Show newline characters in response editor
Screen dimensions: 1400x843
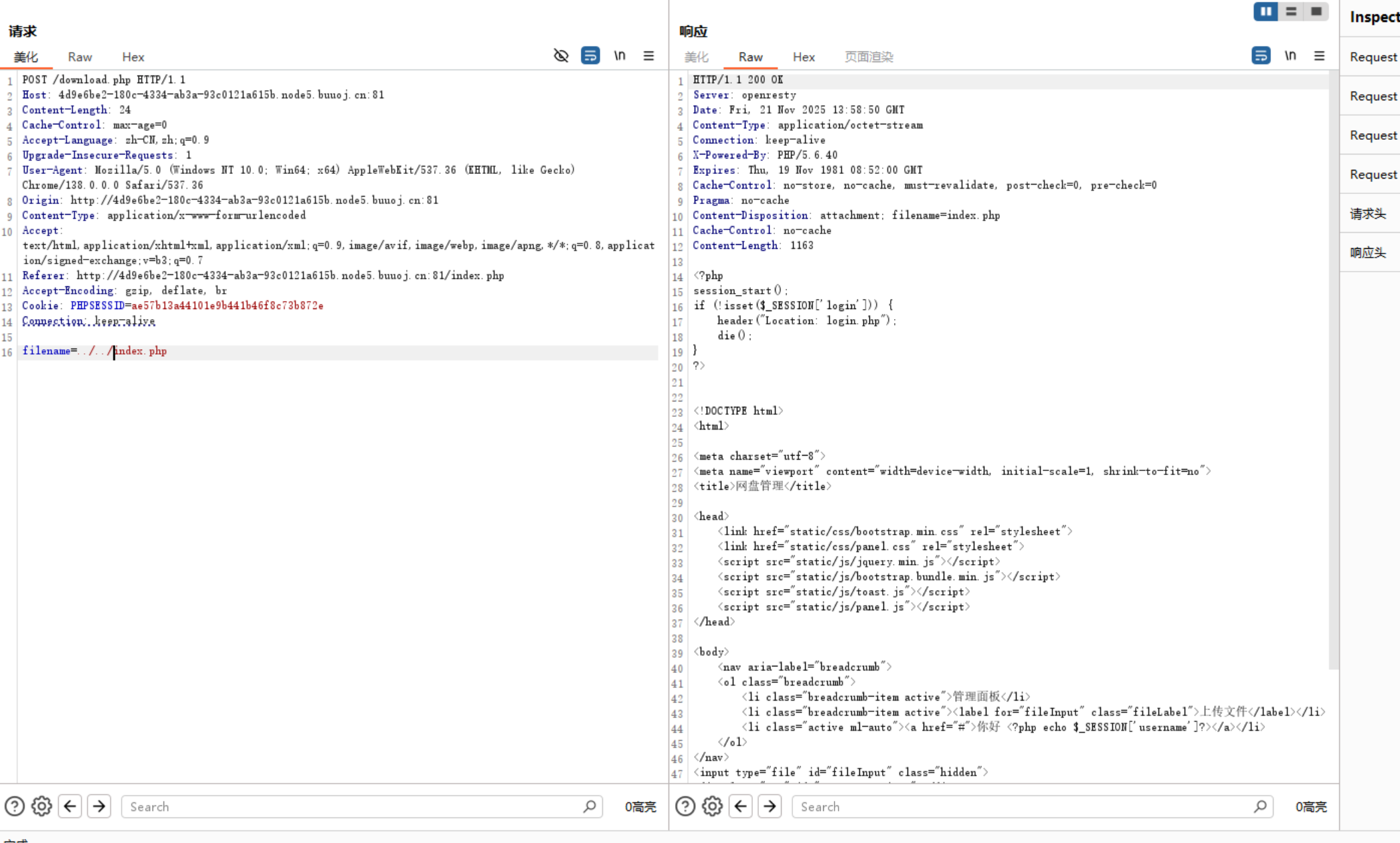click(x=1290, y=56)
